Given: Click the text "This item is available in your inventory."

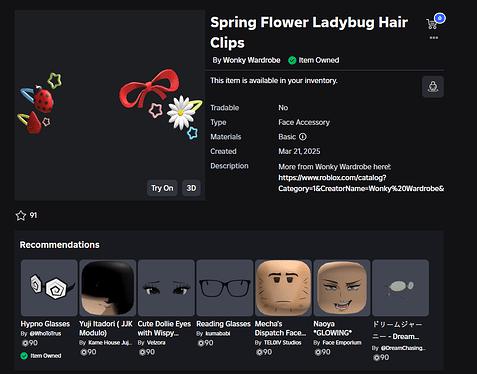Looking at the screenshot, I should tap(274, 81).
